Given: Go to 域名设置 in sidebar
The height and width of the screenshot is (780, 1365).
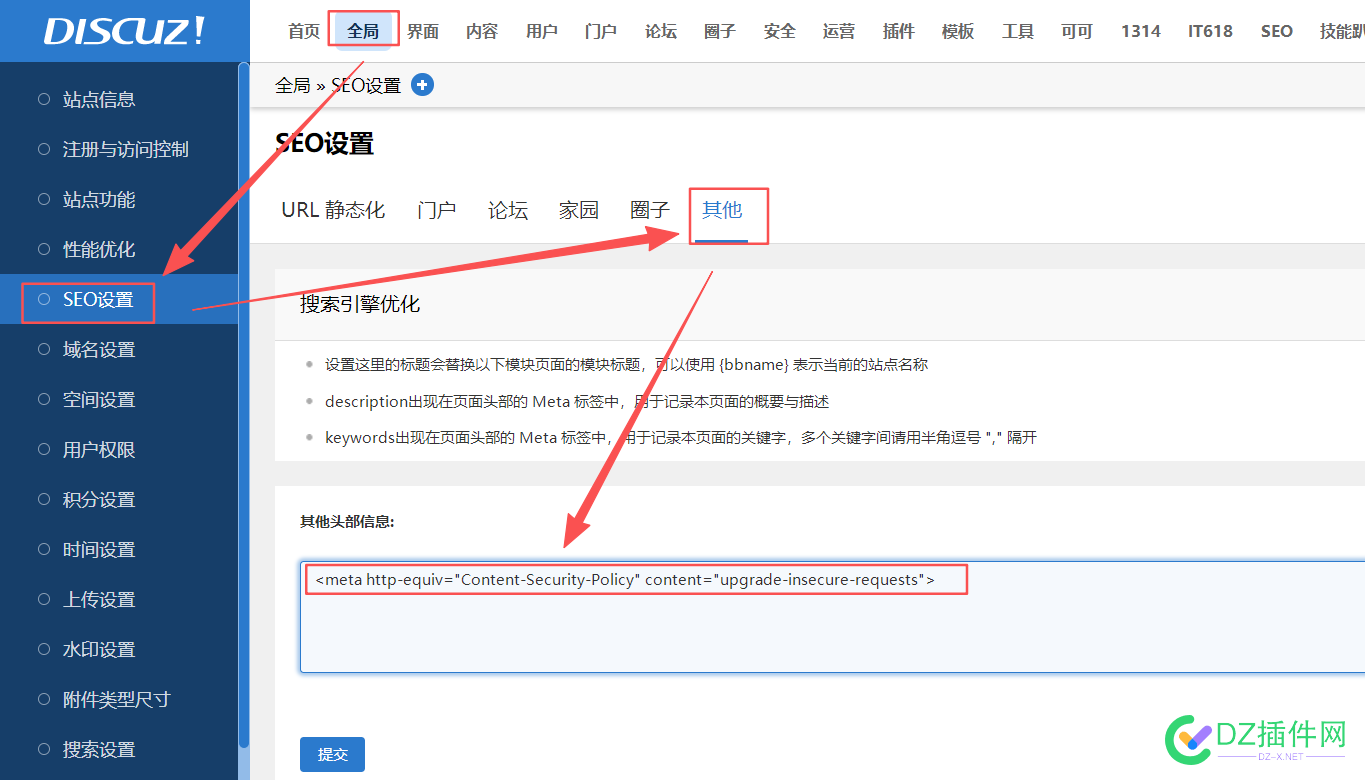Looking at the screenshot, I should coord(98,350).
